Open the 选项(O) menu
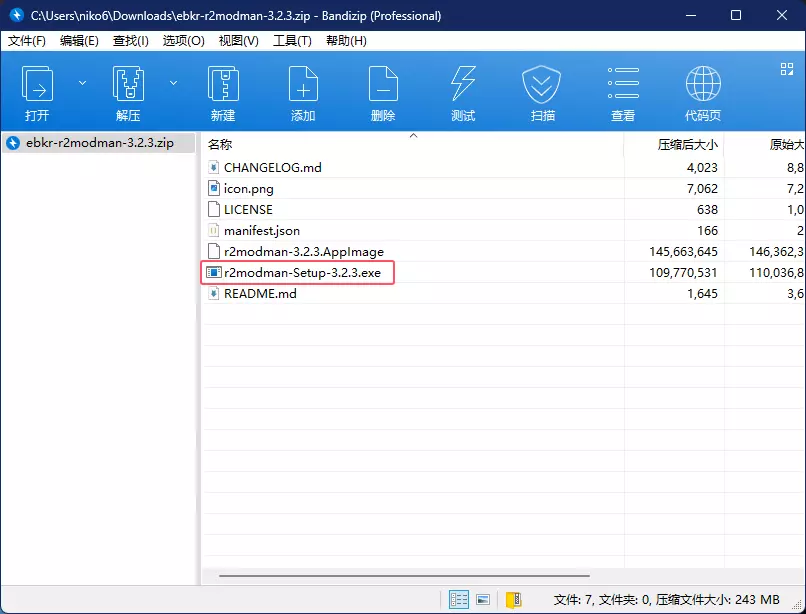Image resolution: width=806 pixels, height=614 pixels. coord(184,41)
